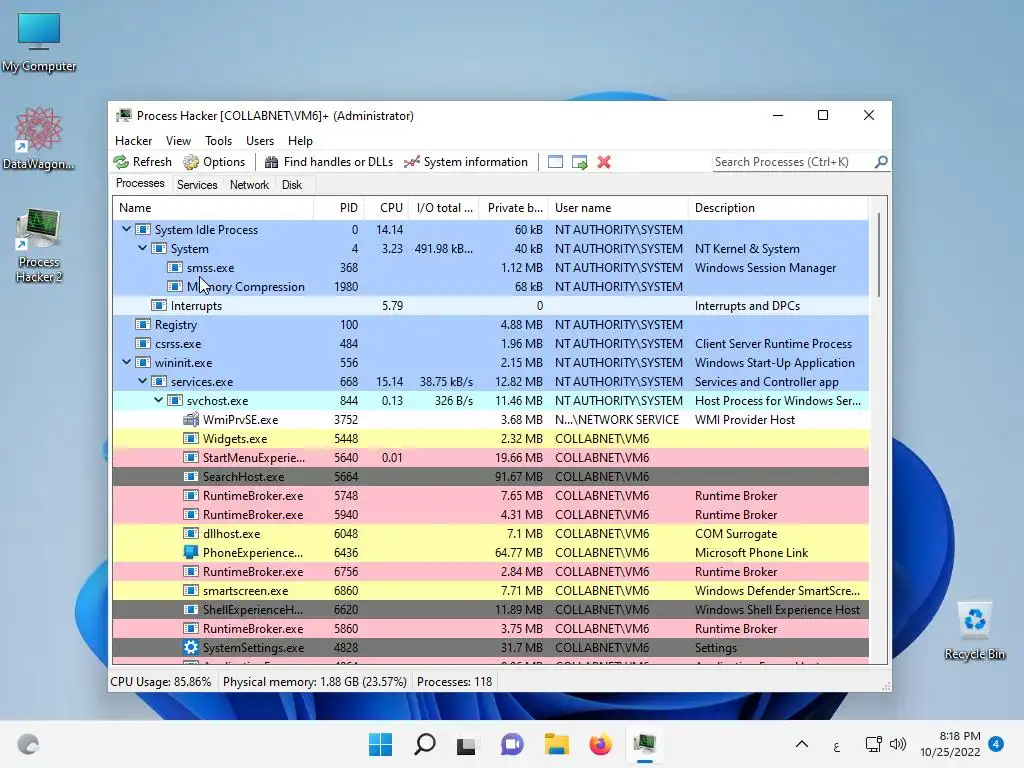Select the SystemSettings.exe gear icon
Image resolution: width=1024 pixels, height=768 pixels.
click(x=191, y=647)
